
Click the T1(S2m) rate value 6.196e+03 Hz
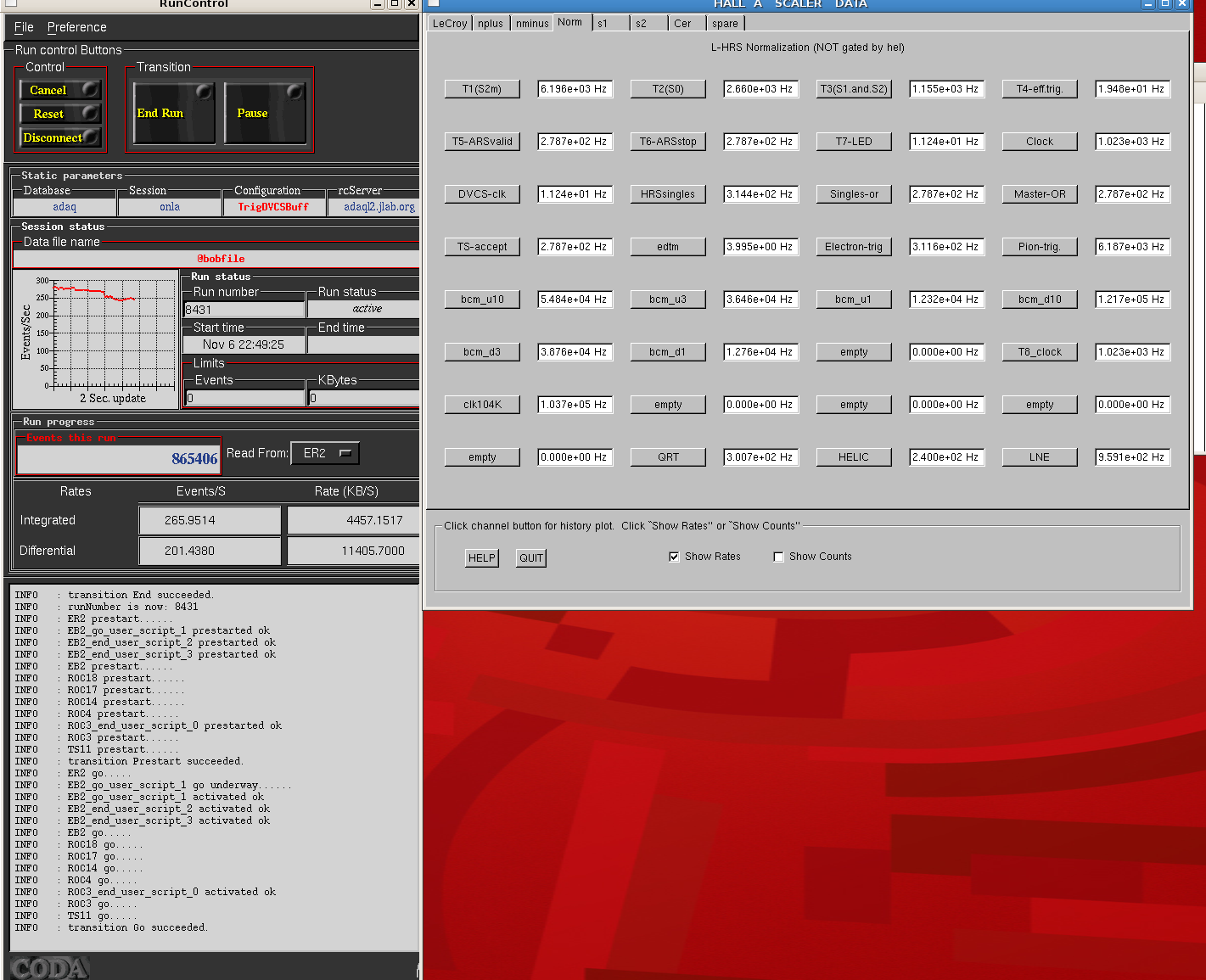(575, 89)
